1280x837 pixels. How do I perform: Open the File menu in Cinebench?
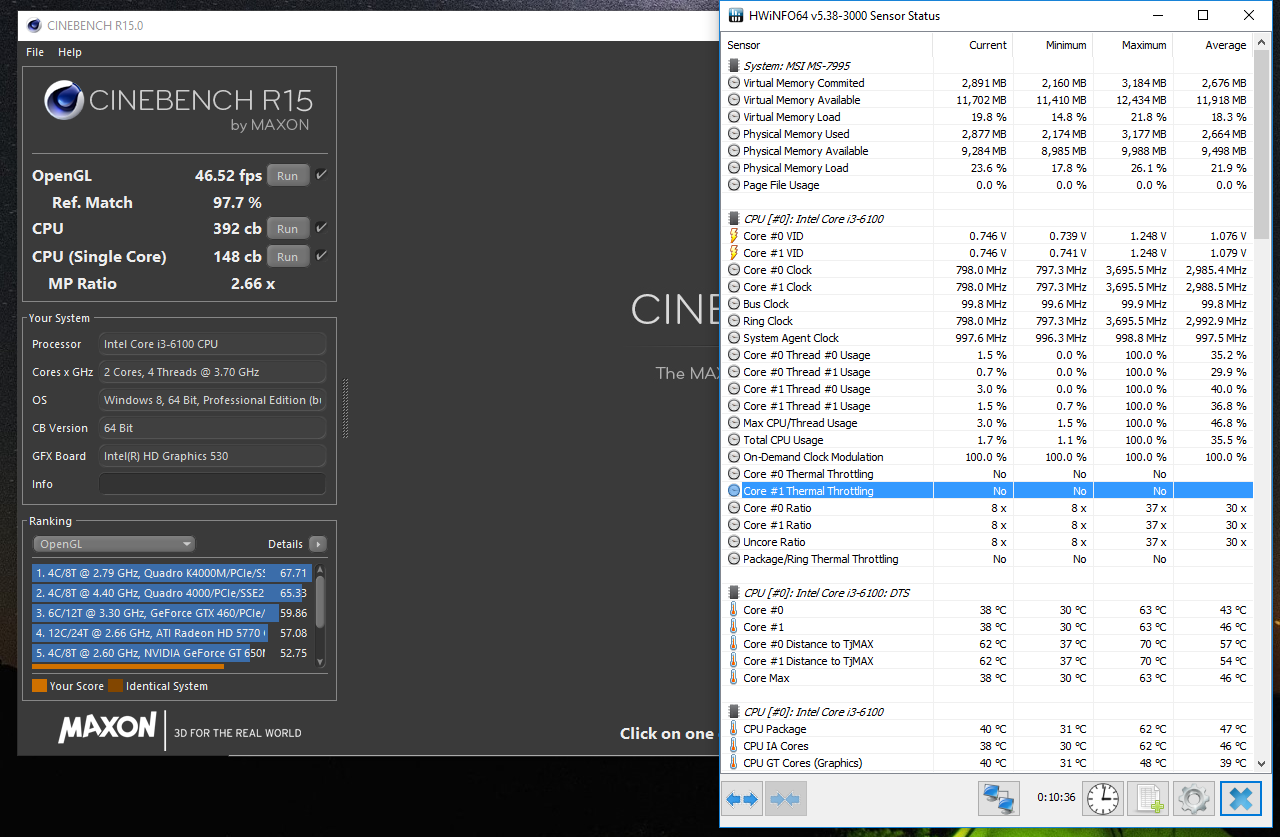(x=35, y=52)
